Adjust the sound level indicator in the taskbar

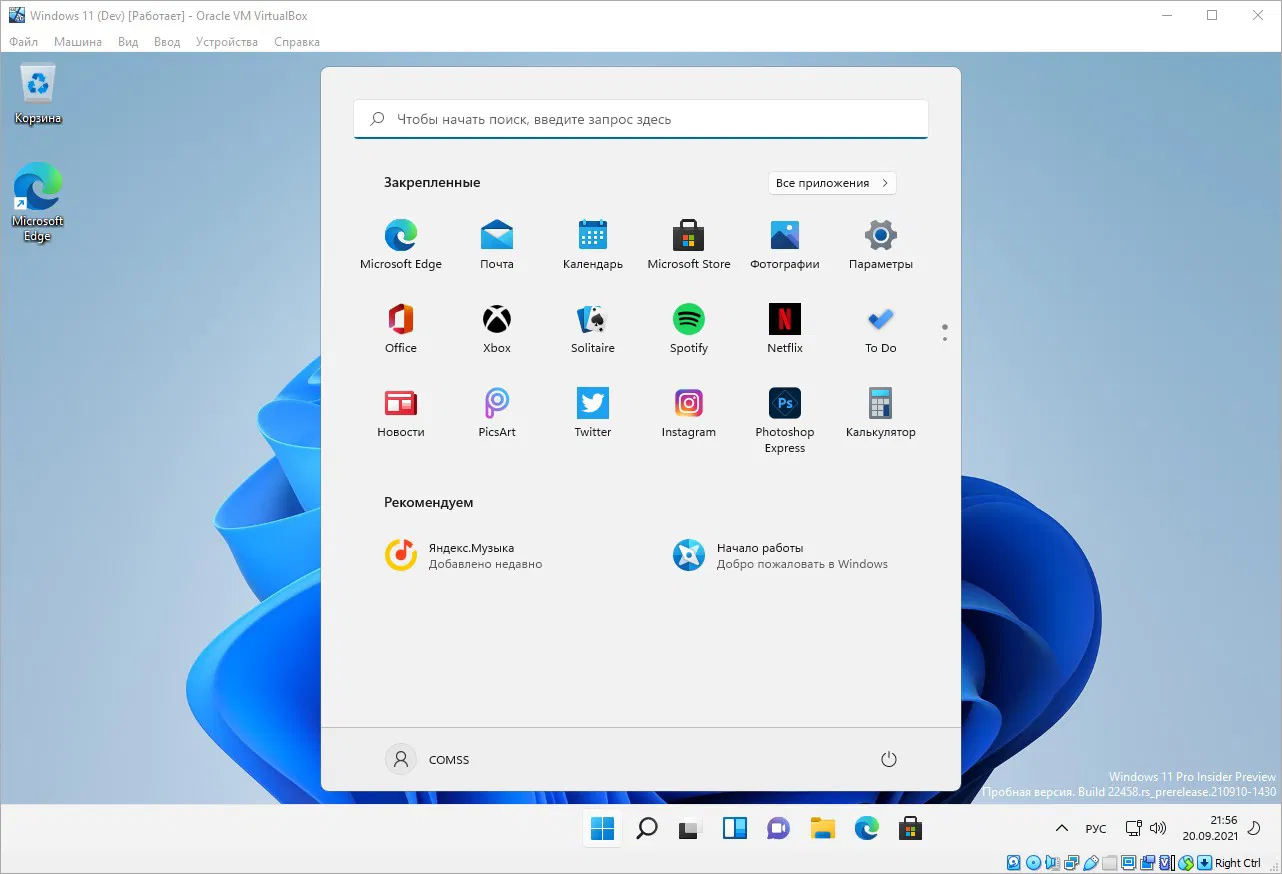[1158, 828]
